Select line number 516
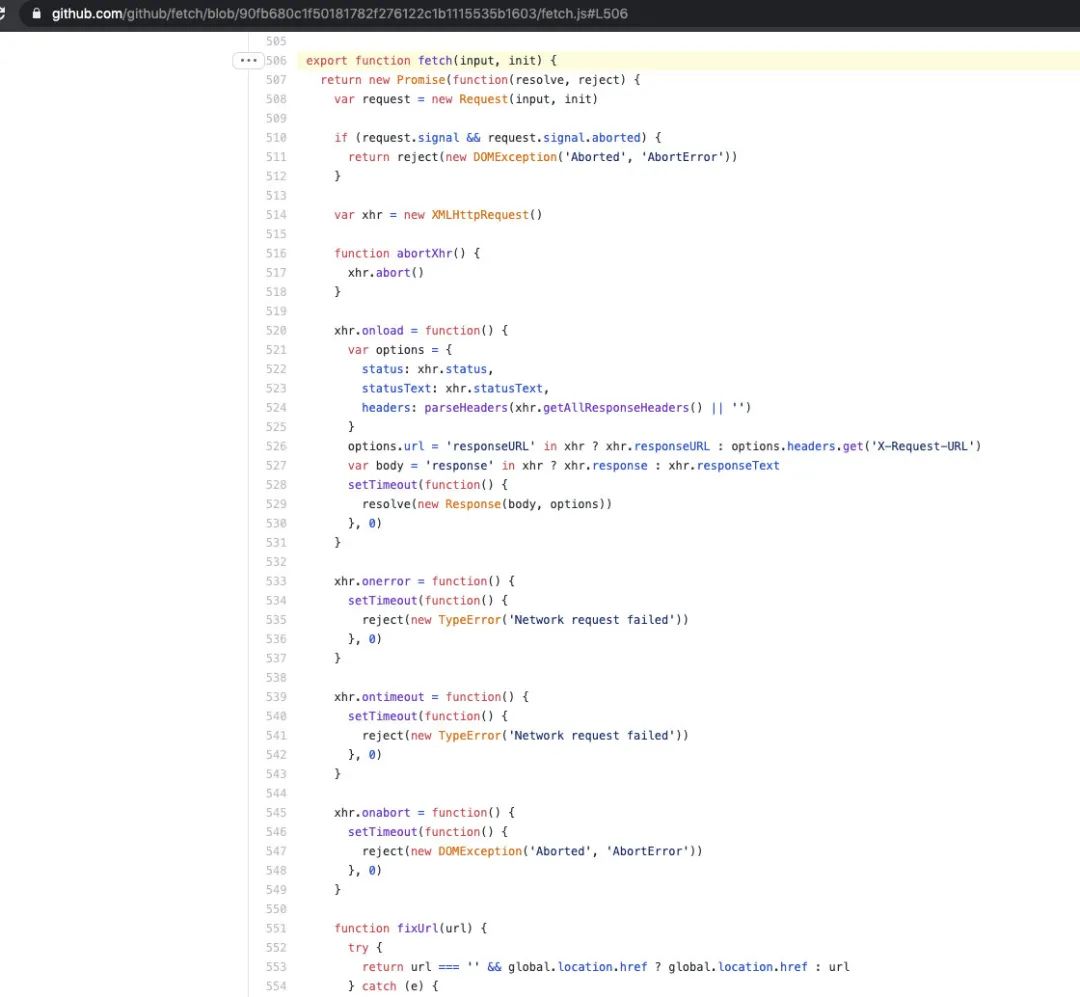 click(276, 254)
